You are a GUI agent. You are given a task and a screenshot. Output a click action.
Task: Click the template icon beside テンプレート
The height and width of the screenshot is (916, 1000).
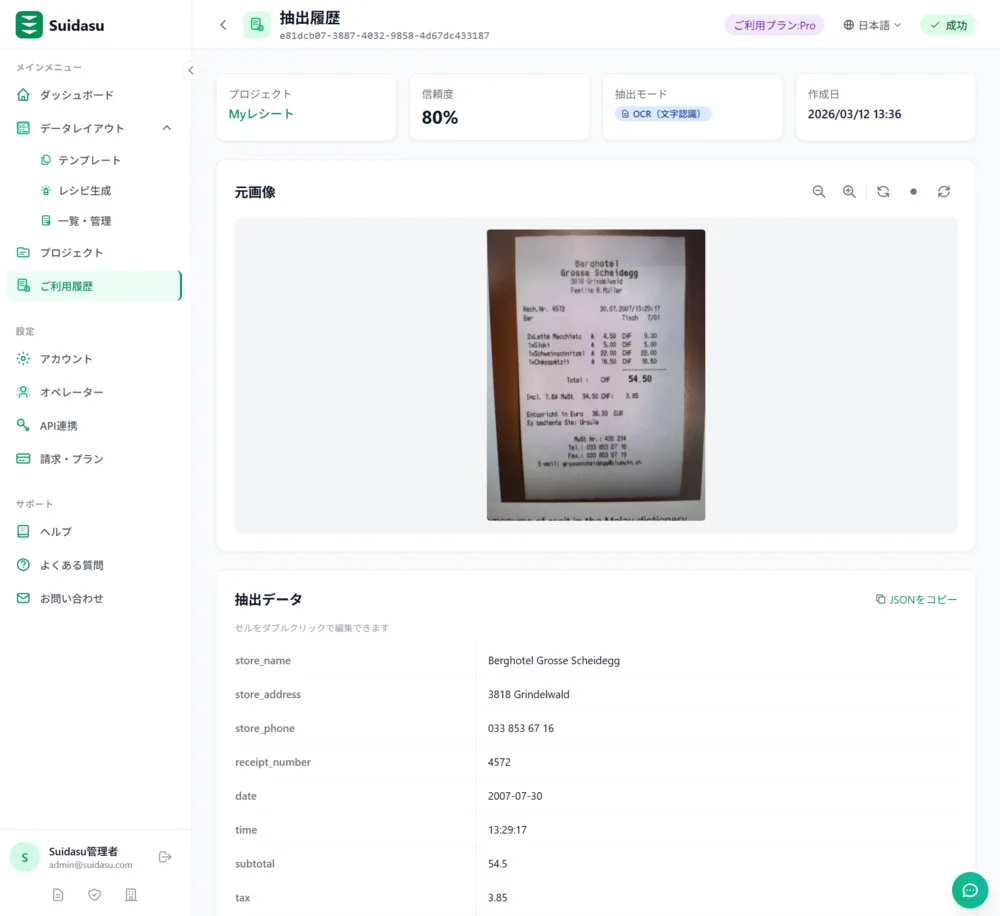click(x=46, y=160)
